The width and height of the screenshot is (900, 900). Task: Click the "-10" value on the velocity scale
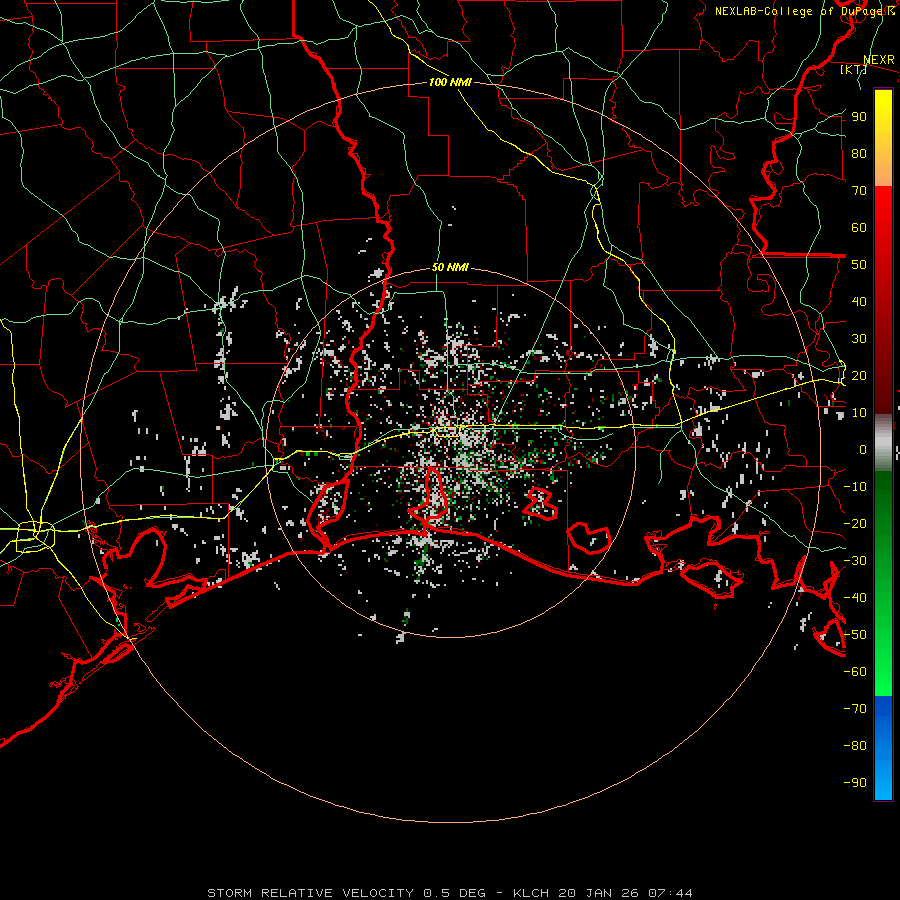click(x=855, y=487)
